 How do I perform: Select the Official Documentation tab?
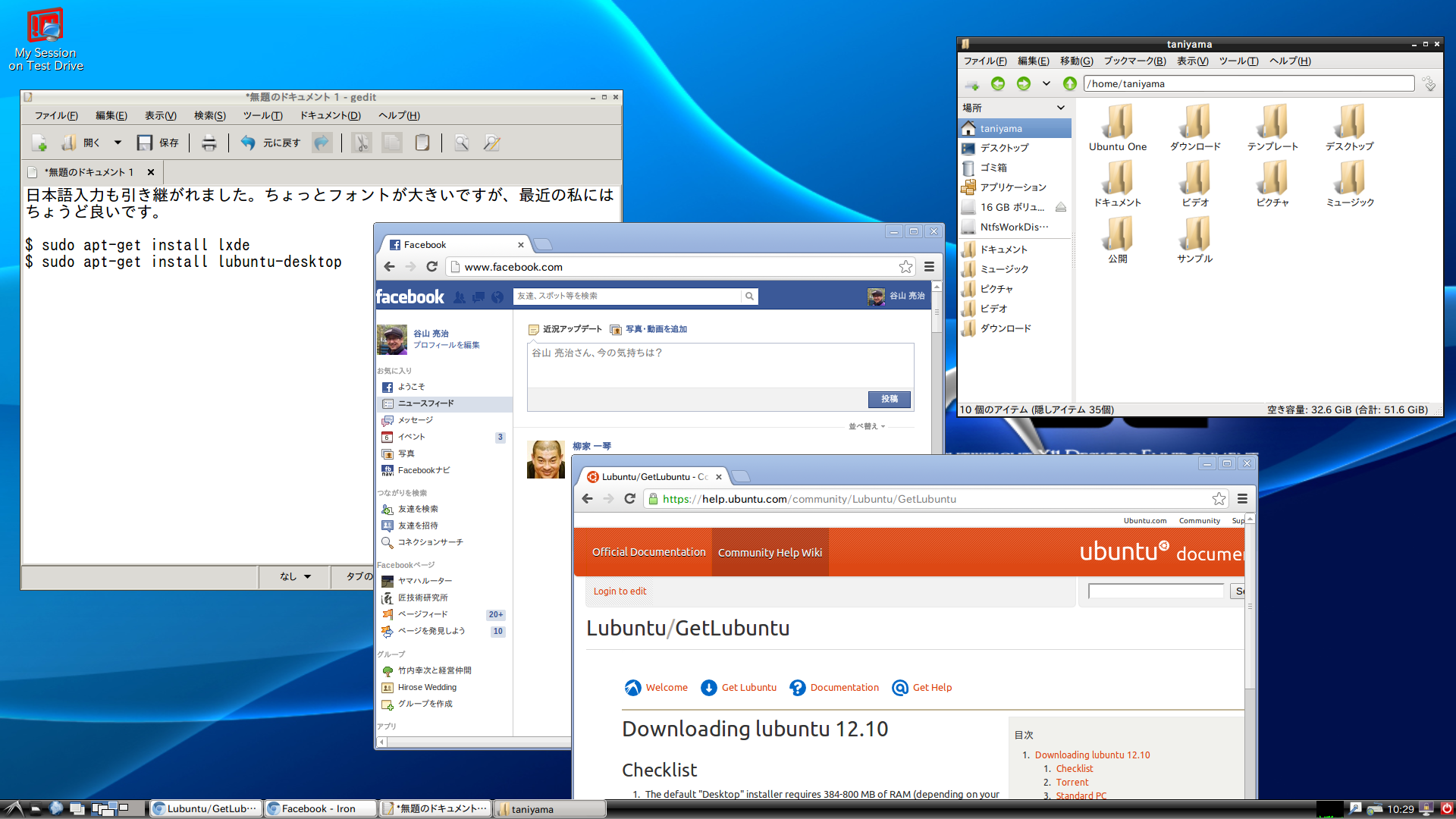pos(648,552)
